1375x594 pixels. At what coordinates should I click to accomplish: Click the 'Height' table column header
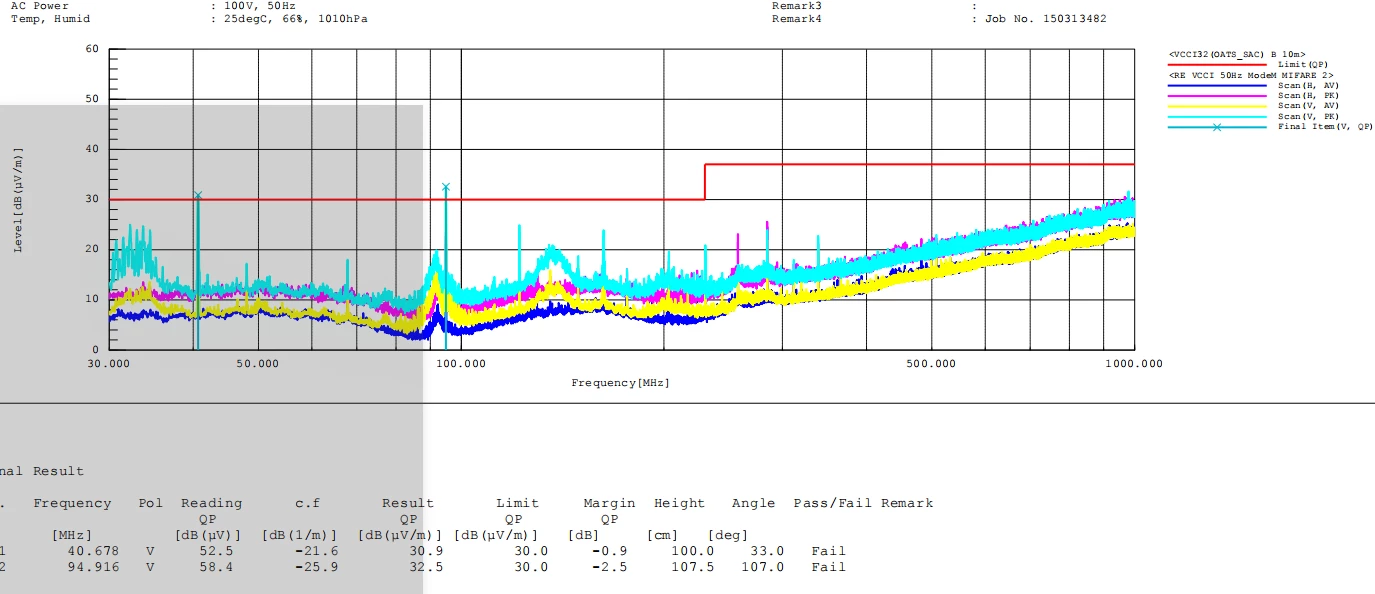679,503
